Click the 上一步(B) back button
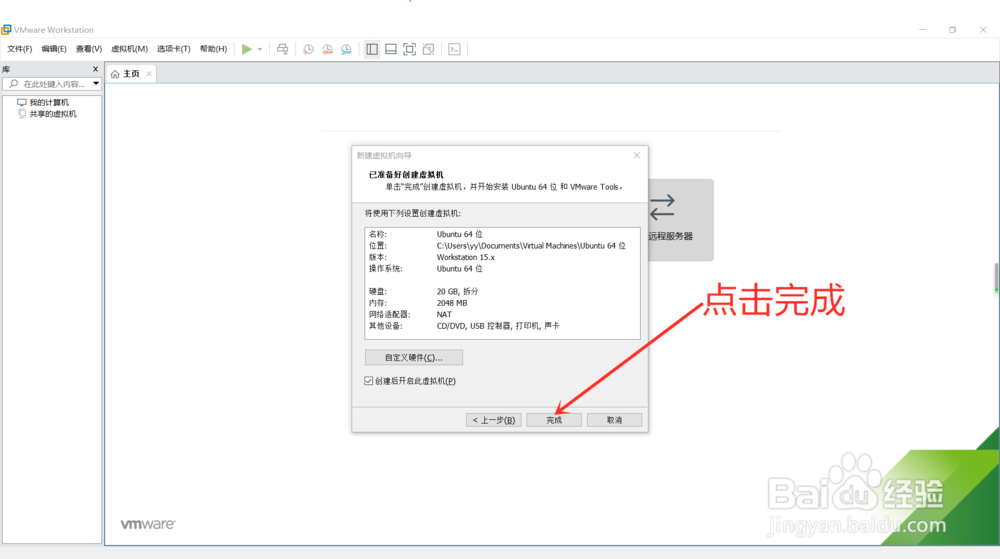The height and width of the screenshot is (559, 1000). click(494, 420)
